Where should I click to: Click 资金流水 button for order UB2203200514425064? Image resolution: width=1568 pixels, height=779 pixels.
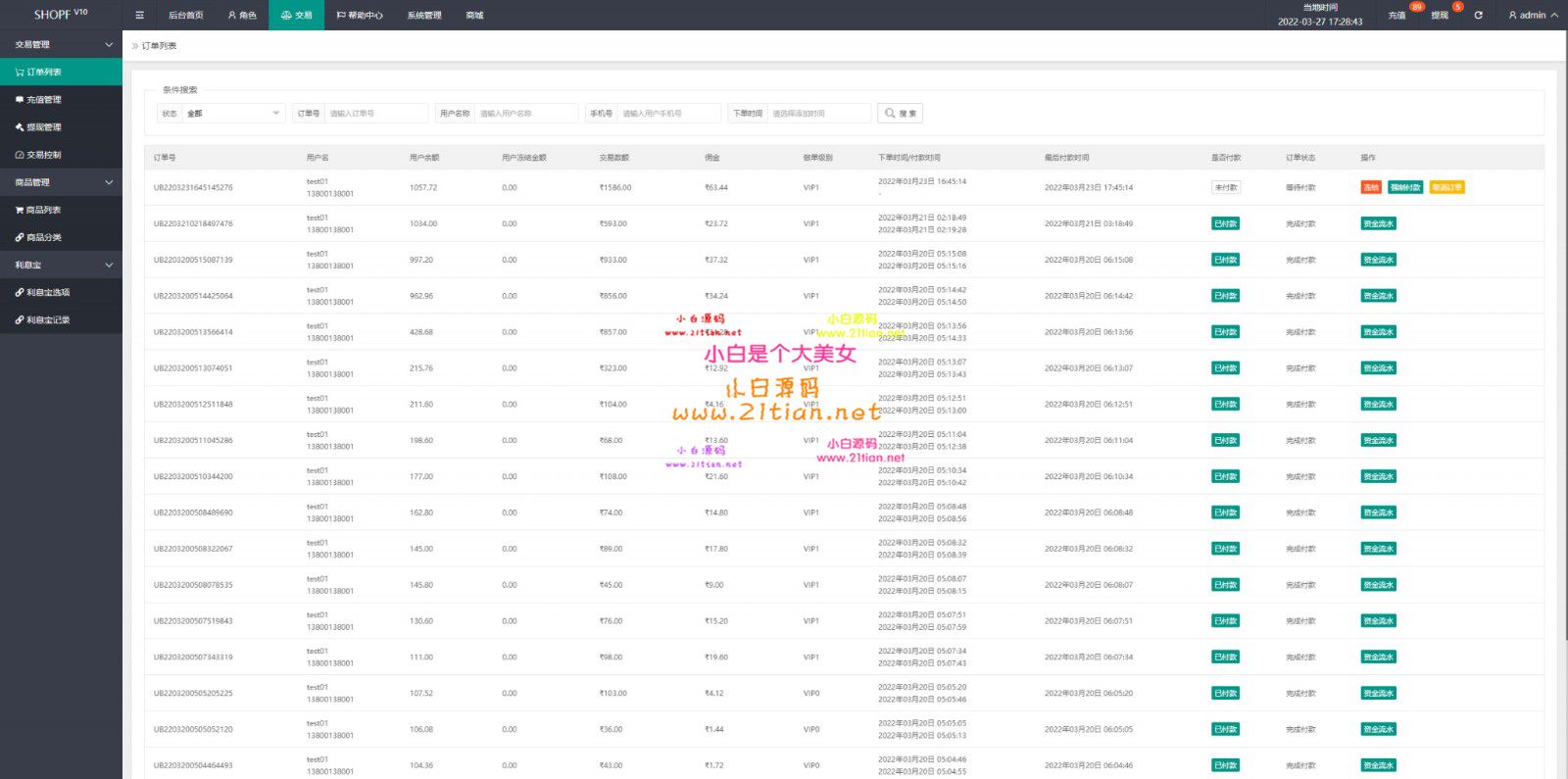(1378, 296)
